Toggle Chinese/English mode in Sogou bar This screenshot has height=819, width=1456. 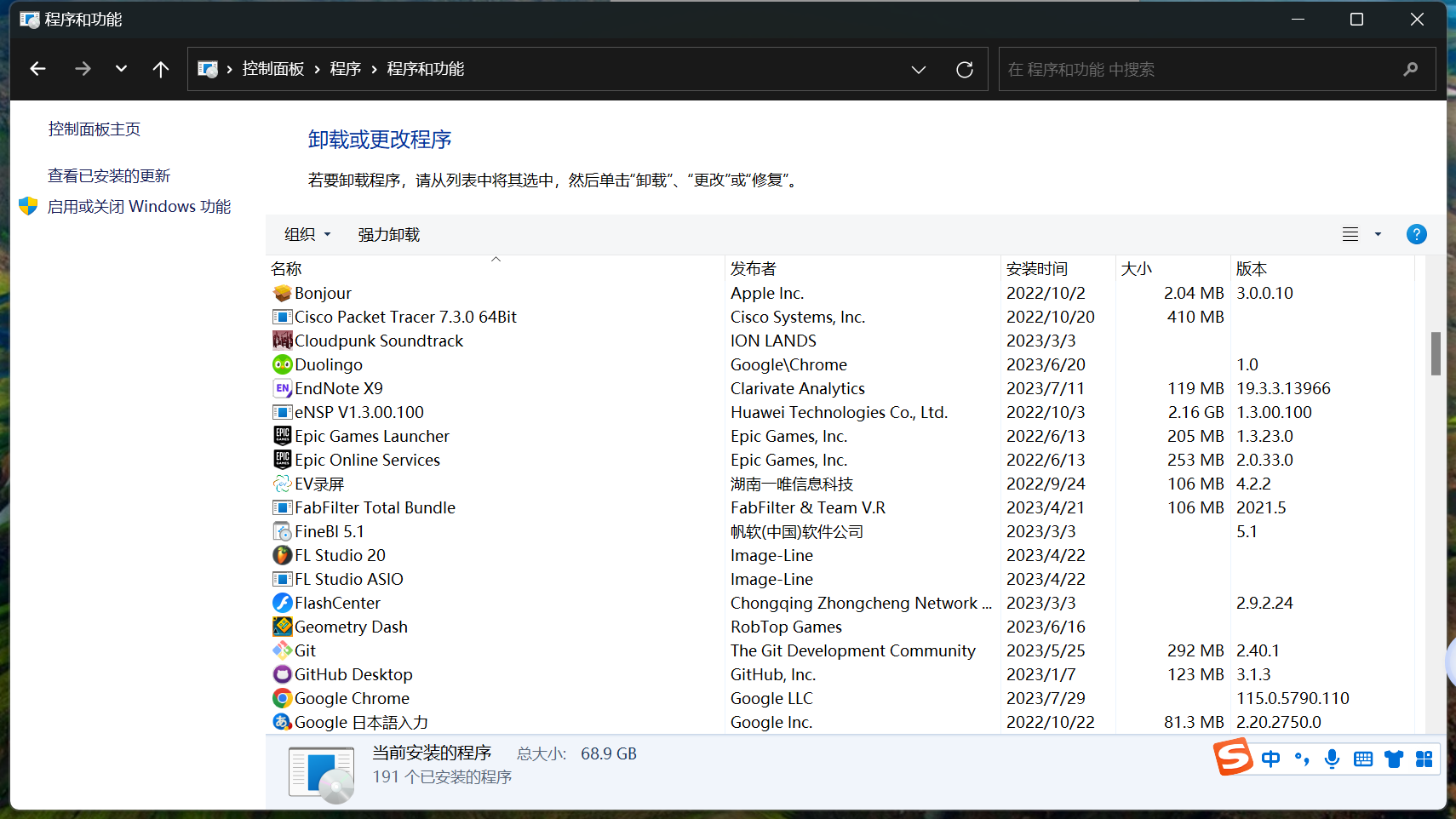(1271, 759)
